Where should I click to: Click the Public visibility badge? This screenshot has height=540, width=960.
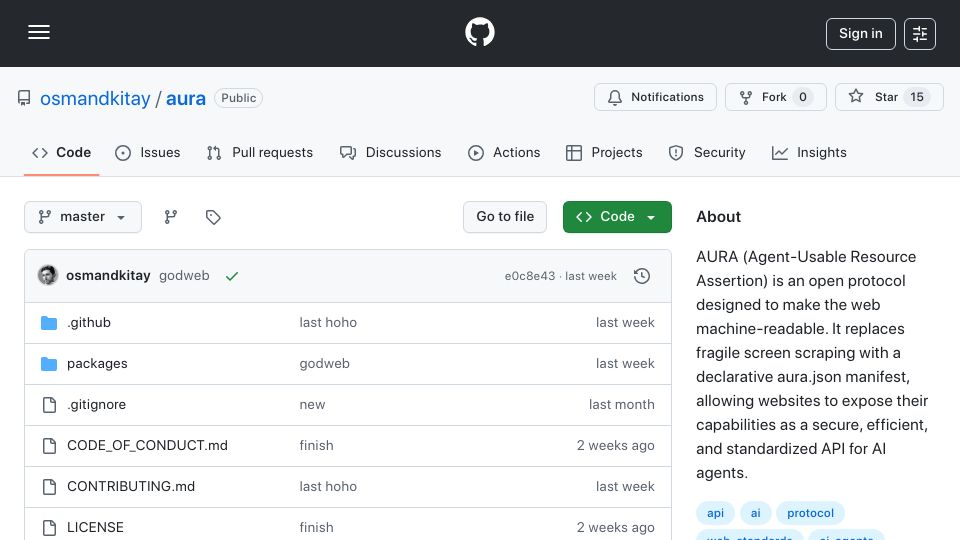[x=238, y=98]
